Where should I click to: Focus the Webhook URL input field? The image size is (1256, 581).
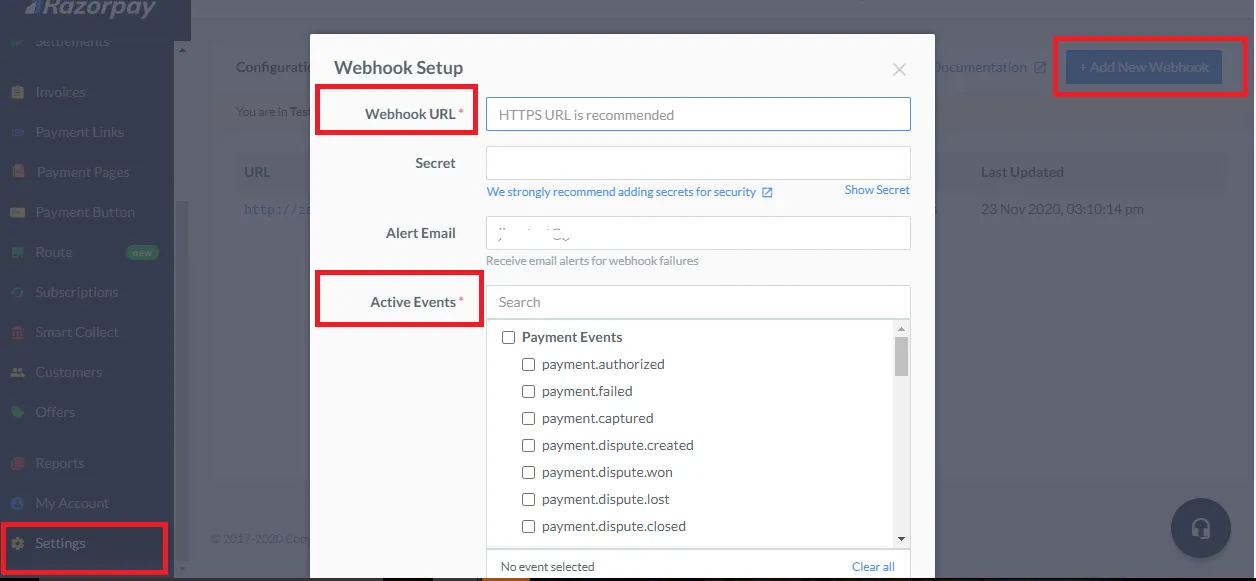click(698, 115)
